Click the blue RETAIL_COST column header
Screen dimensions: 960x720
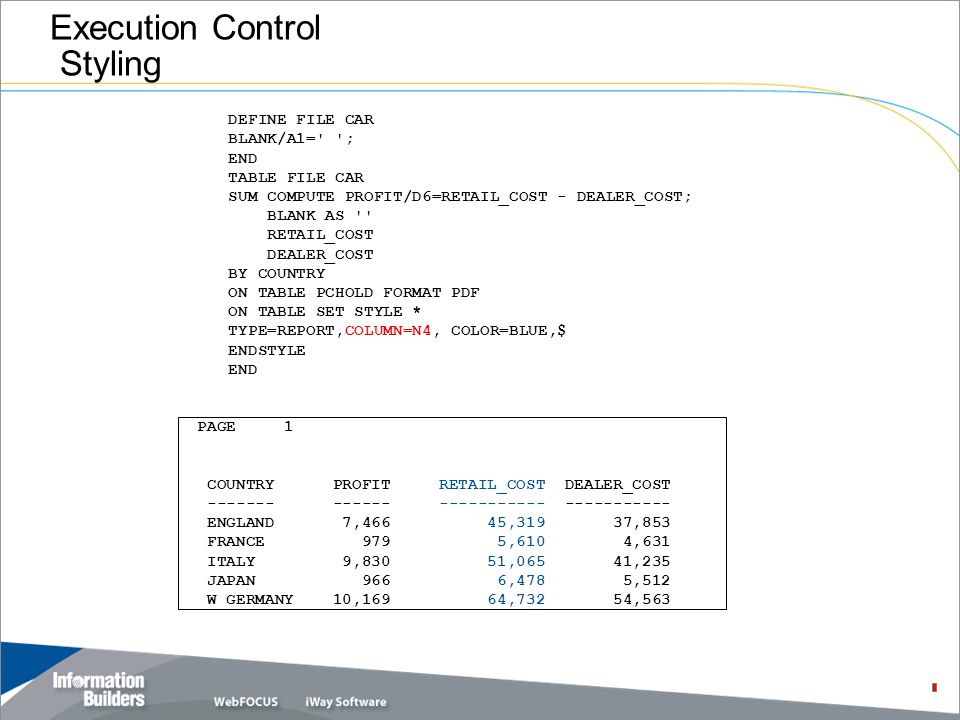[x=492, y=484]
